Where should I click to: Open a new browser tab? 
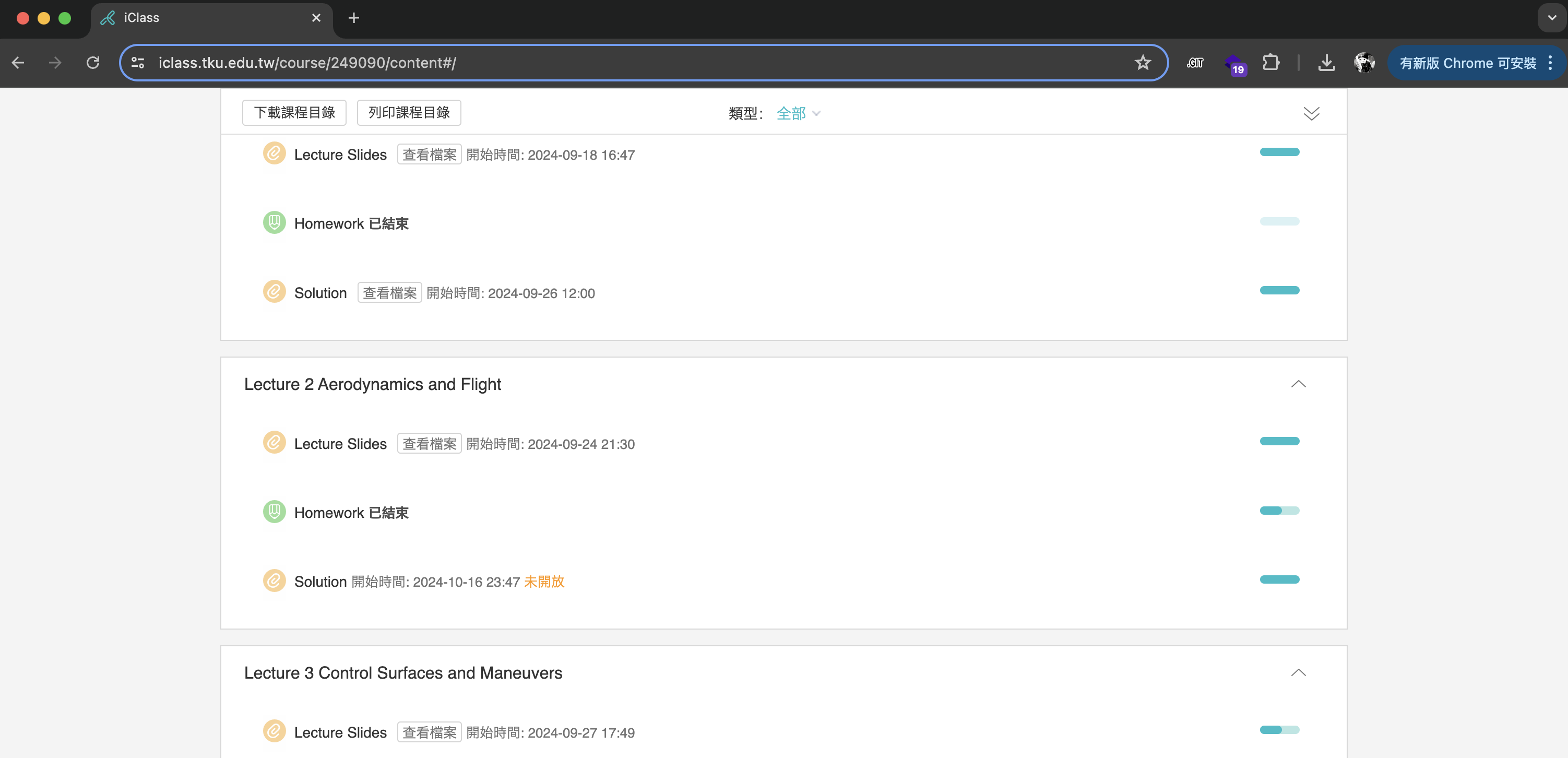[354, 18]
